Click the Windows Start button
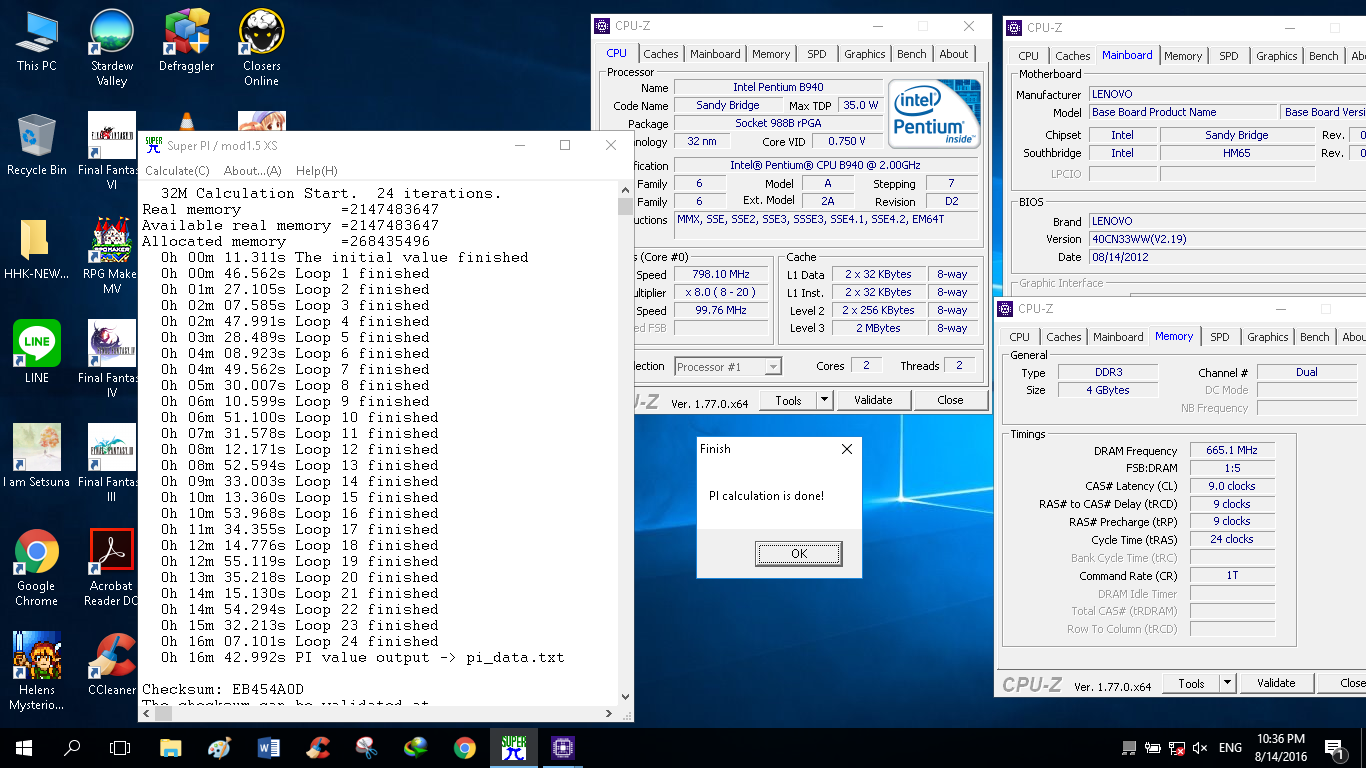Viewport: 1366px width, 768px height. pyautogui.click(x=24, y=747)
